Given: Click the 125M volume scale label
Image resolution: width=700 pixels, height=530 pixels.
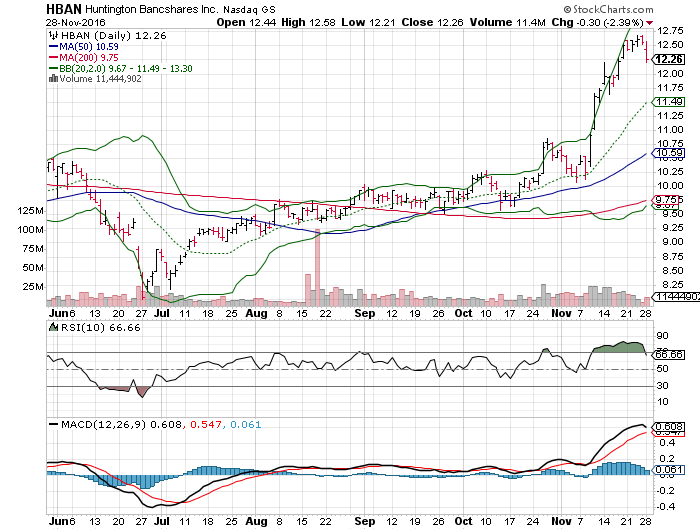Looking at the screenshot, I should [x=30, y=210].
